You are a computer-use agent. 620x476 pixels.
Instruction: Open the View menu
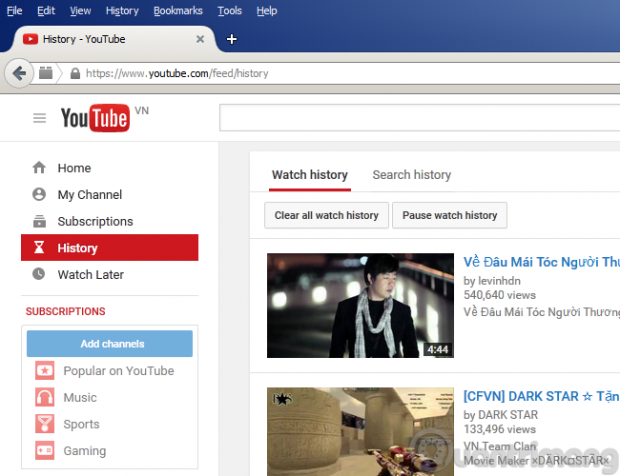(80, 11)
